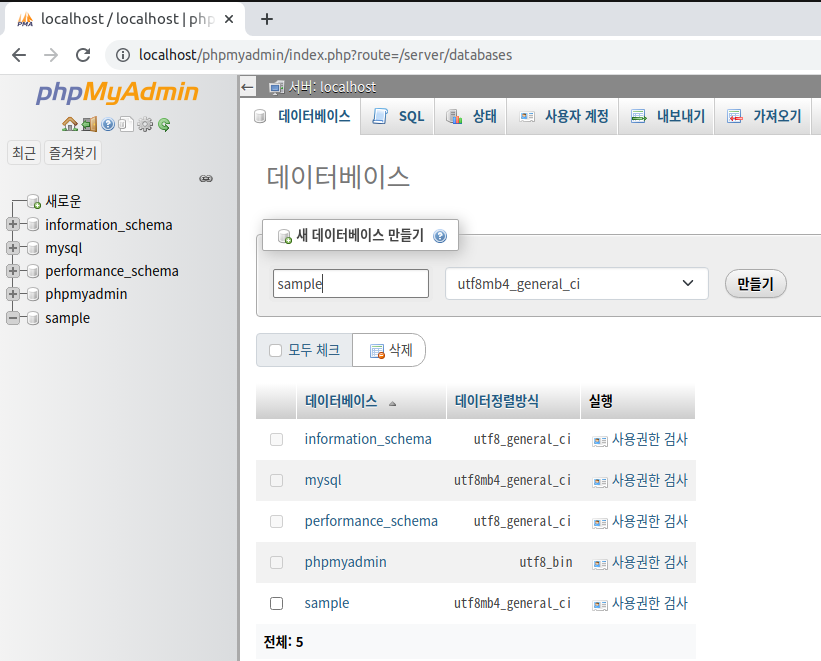The image size is (821, 661).
Task: Show the 즐겨찾기 favorites list
Action: click(73, 153)
